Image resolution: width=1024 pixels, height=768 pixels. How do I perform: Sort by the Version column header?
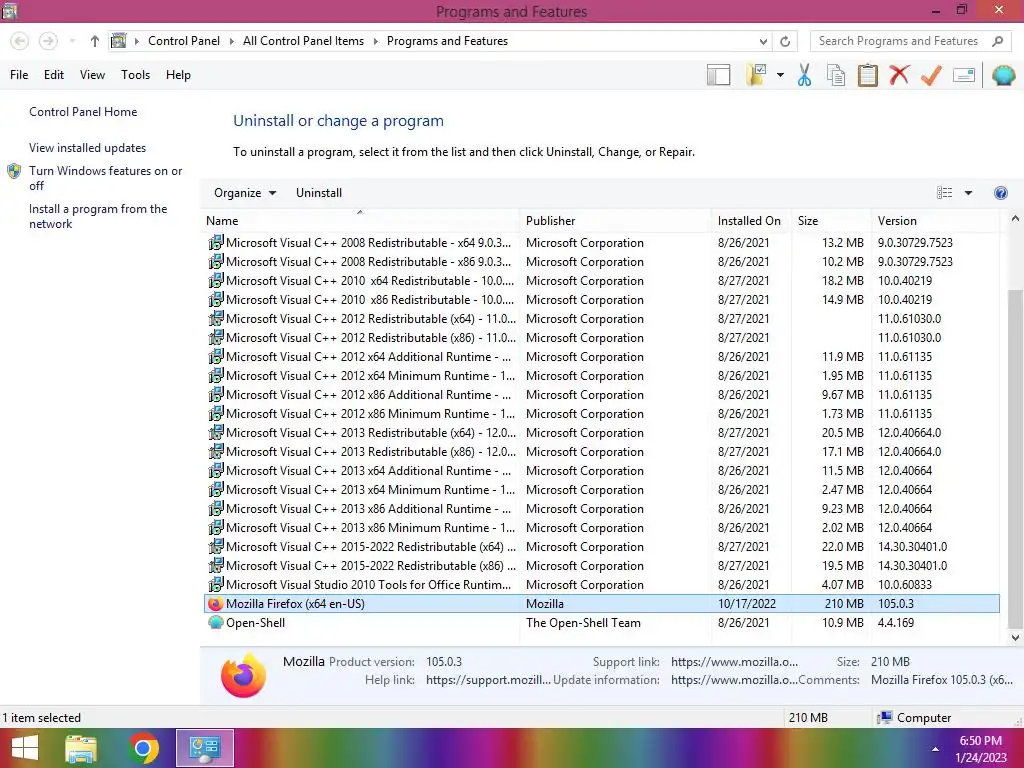[x=935, y=221]
